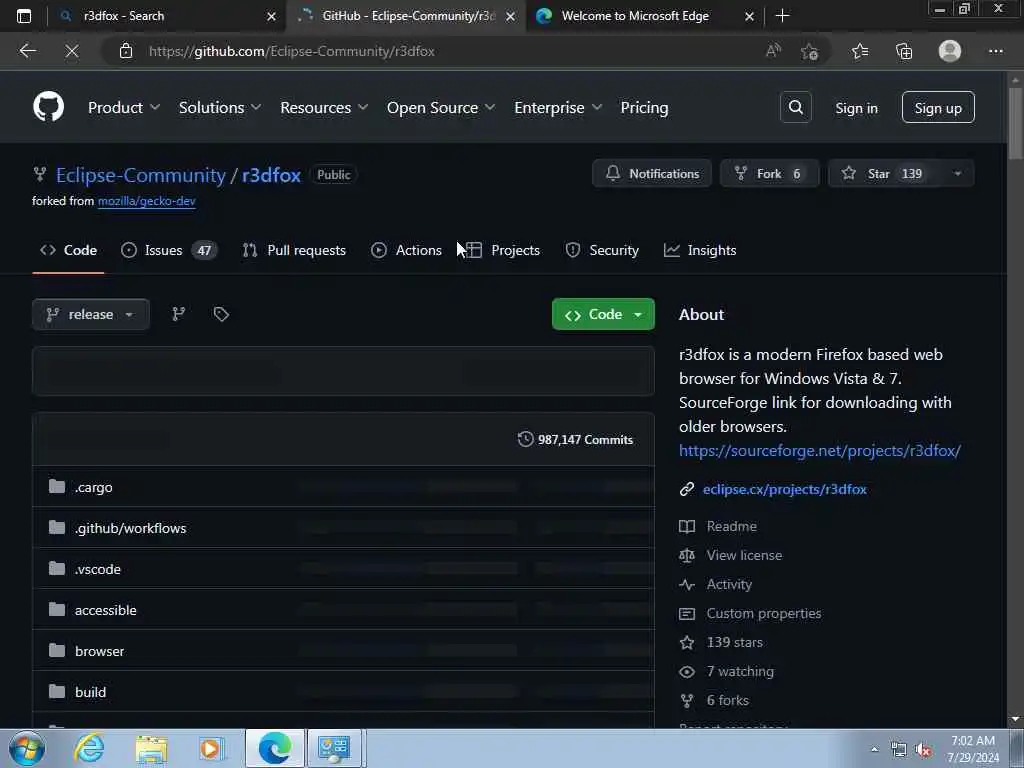
Task: Switch to the Issues tab
Action: (169, 250)
